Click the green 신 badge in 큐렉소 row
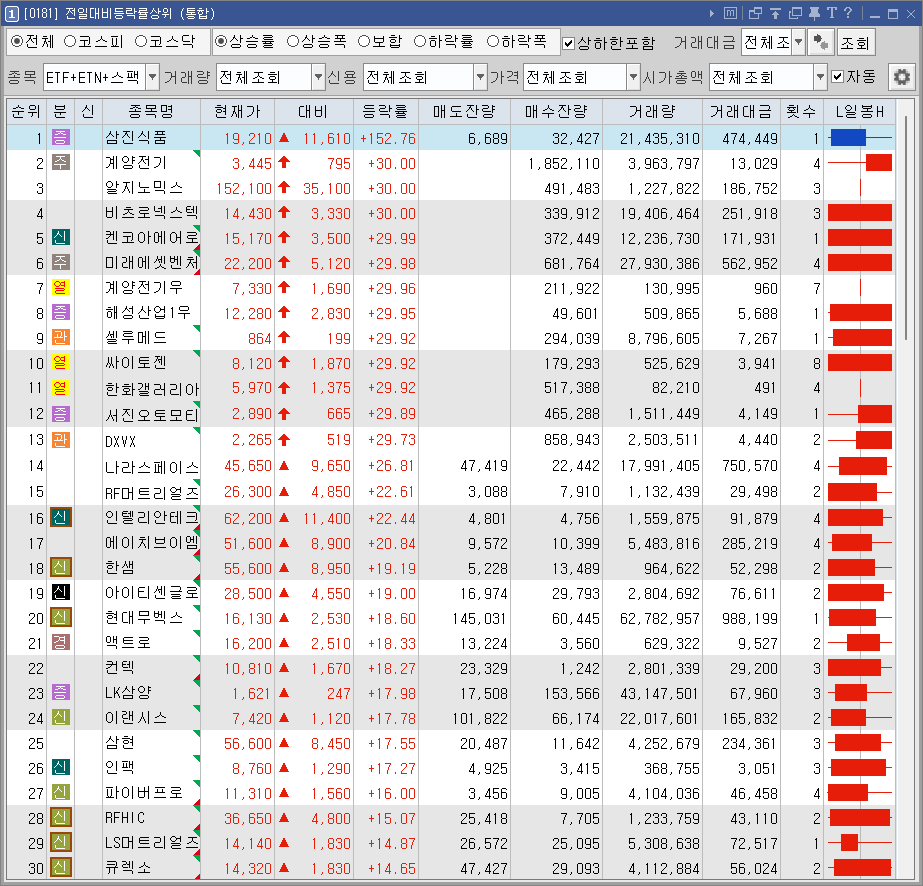This screenshot has width=923, height=886. pyautogui.click(x=61, y=868)
